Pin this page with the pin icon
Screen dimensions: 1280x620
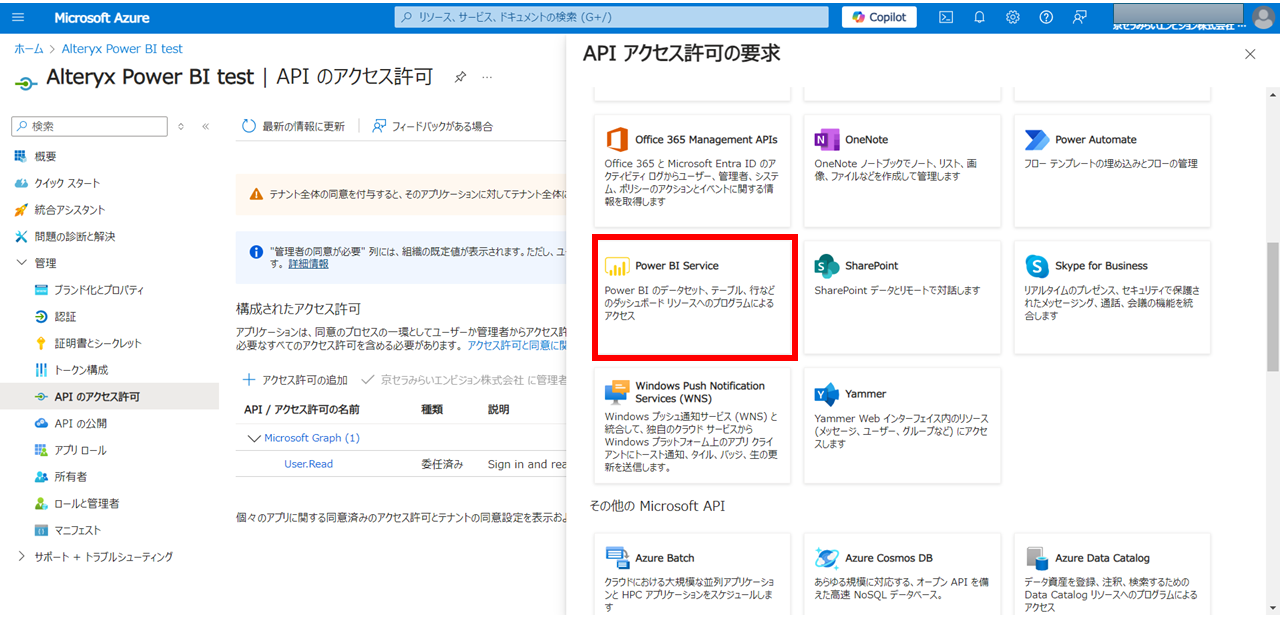(x=460, y=77)
